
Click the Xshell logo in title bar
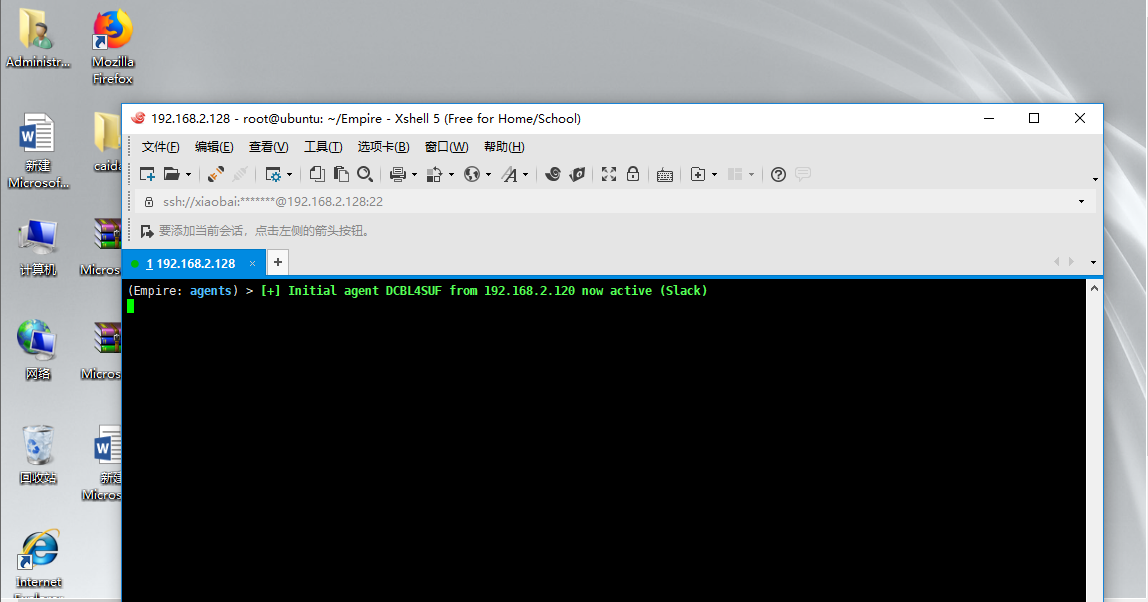coord(138,118)
